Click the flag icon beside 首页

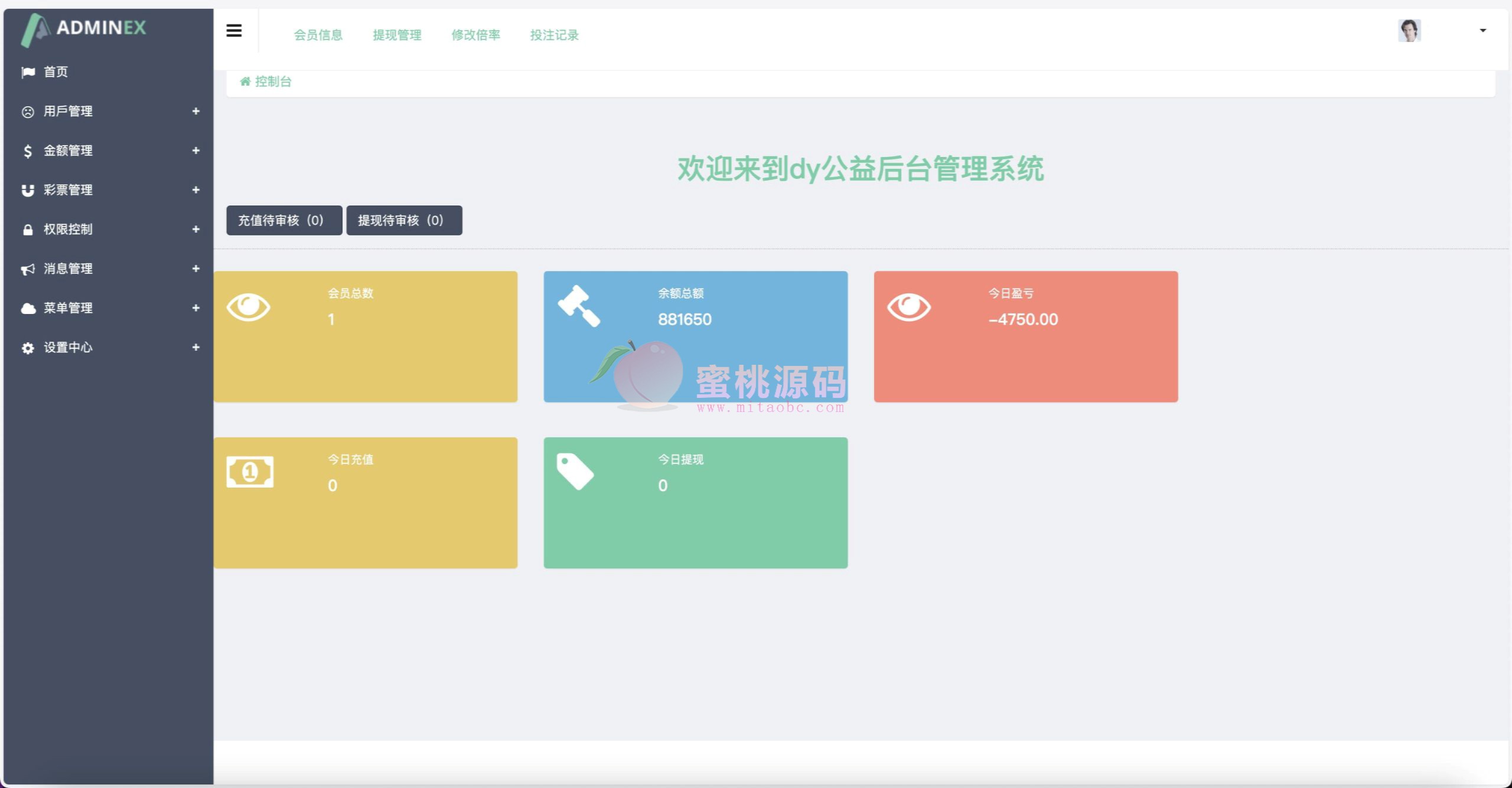(x=28, y=72)
